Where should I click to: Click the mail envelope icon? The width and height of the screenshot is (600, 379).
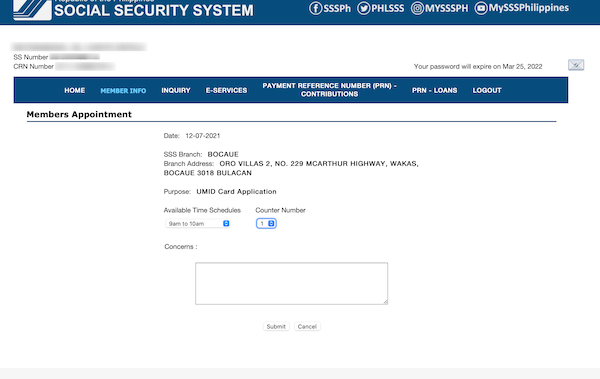tap(576, 65)
